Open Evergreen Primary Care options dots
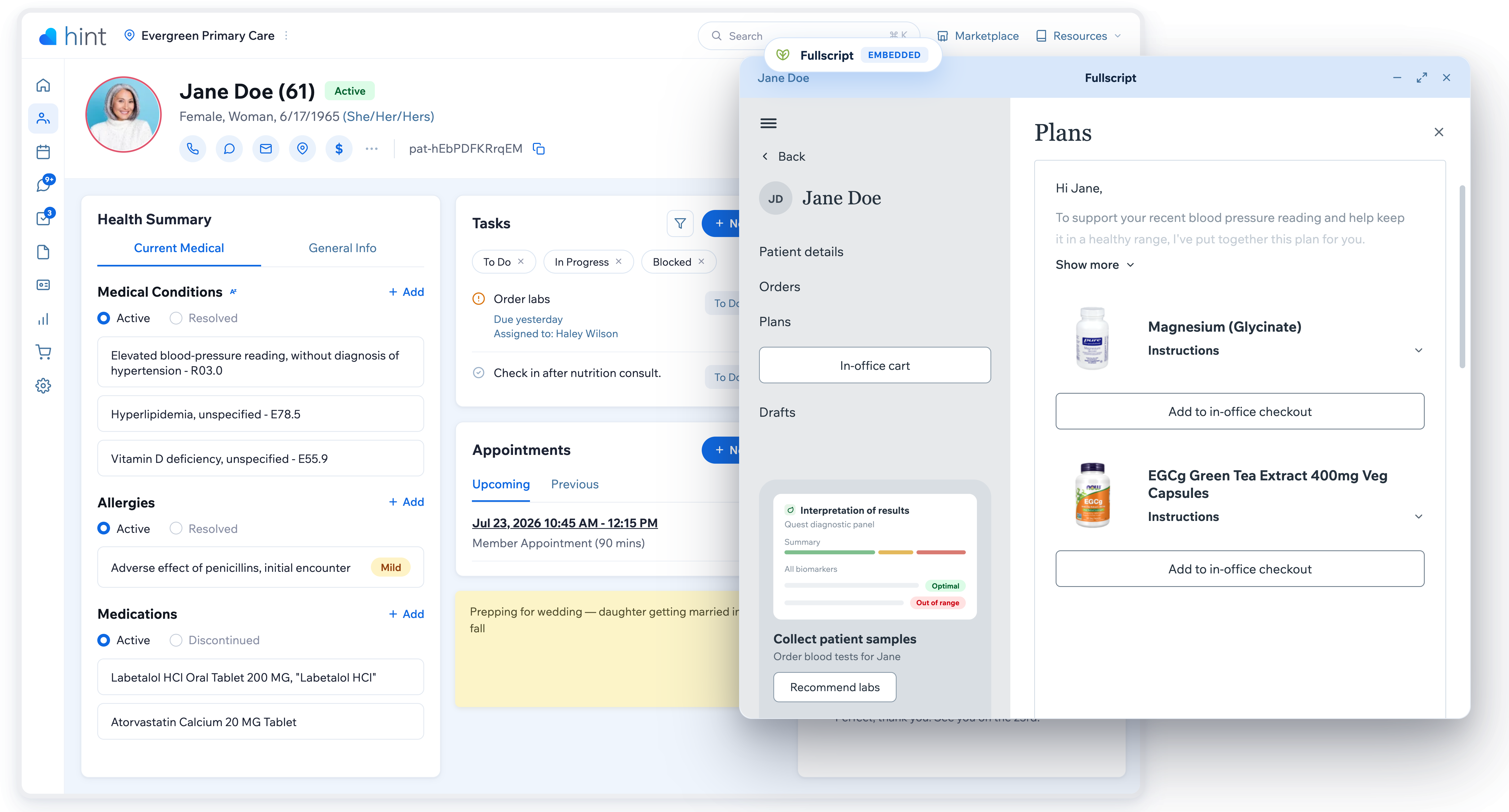The width and height of the screenshot is (1509, 812). [286, 36]
